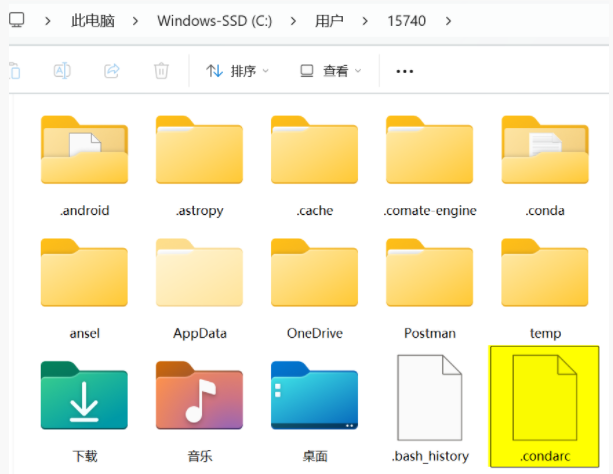Select the 下载 downloads folder icon
Screen dimensions: 613x474
[84, 395]
